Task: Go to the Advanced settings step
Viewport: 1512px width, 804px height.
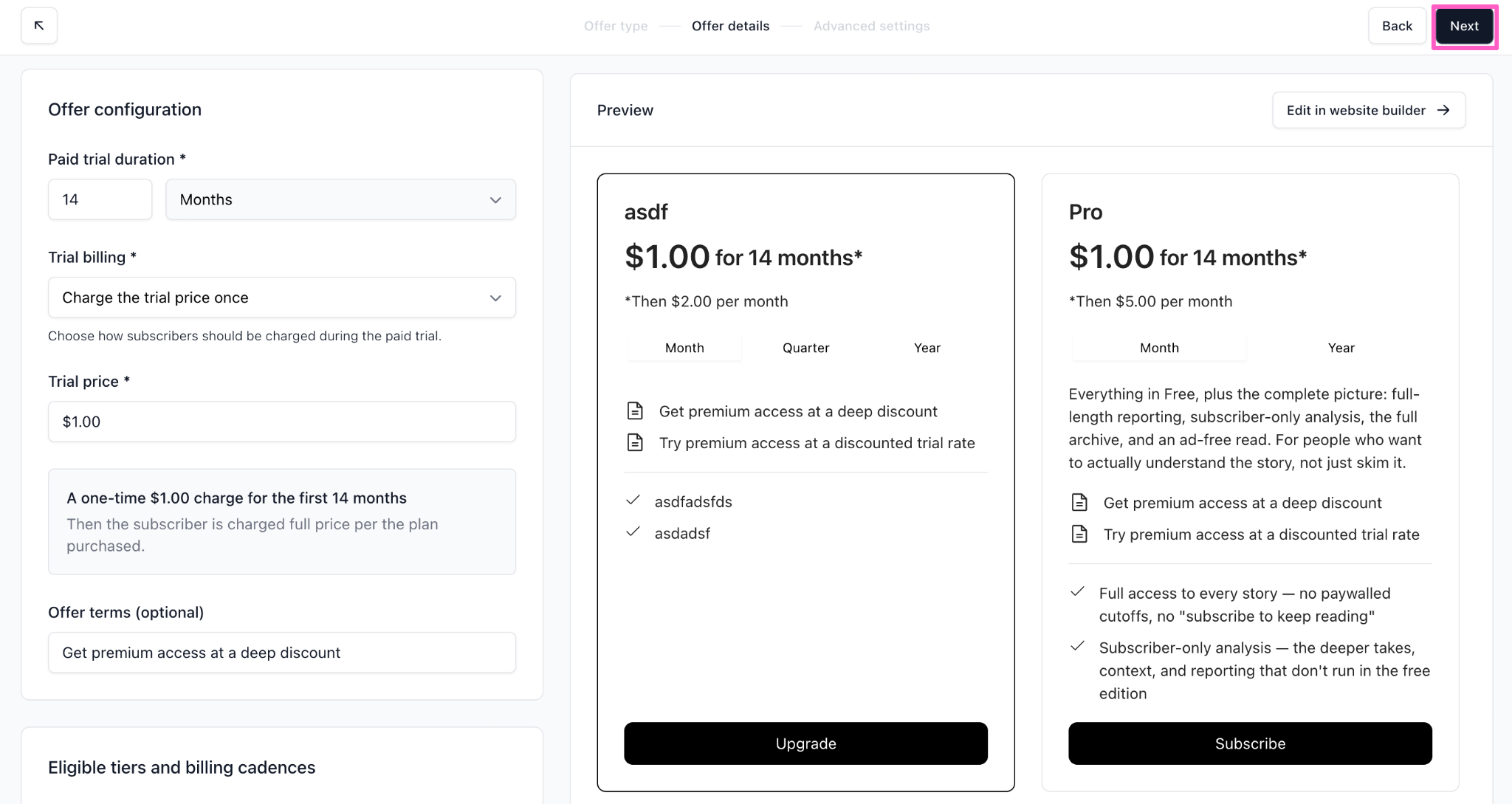Action: 871,26
